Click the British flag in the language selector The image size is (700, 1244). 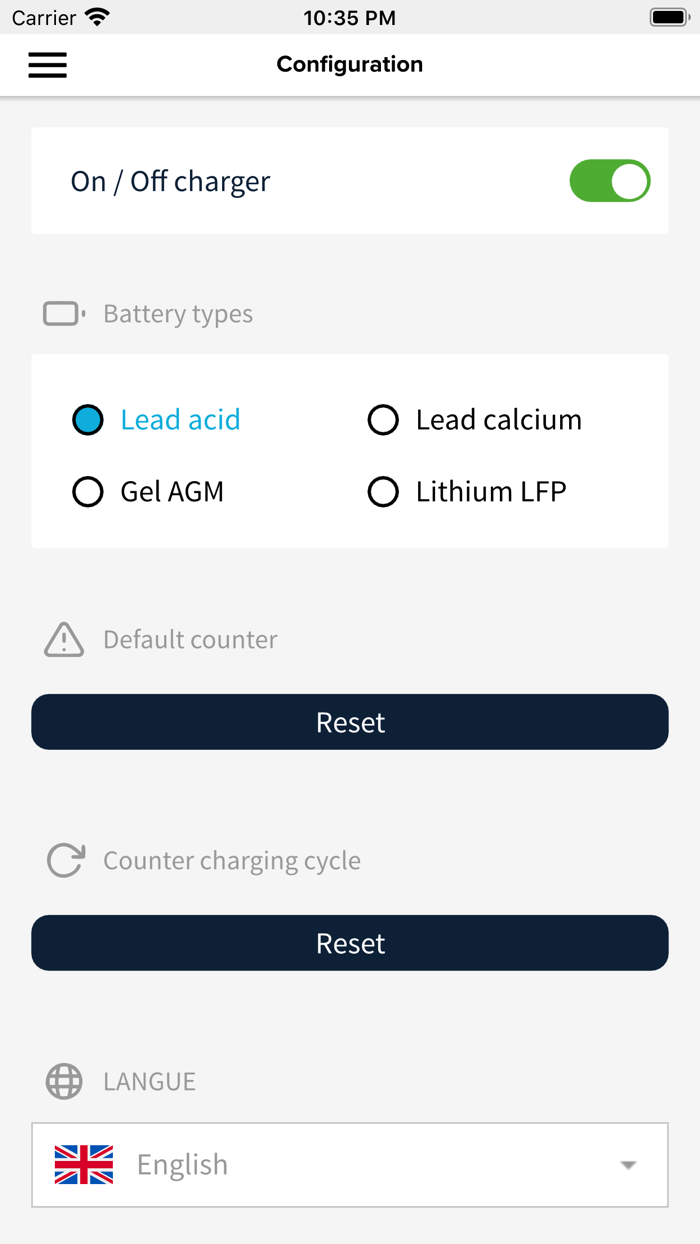coord(84,1163)
